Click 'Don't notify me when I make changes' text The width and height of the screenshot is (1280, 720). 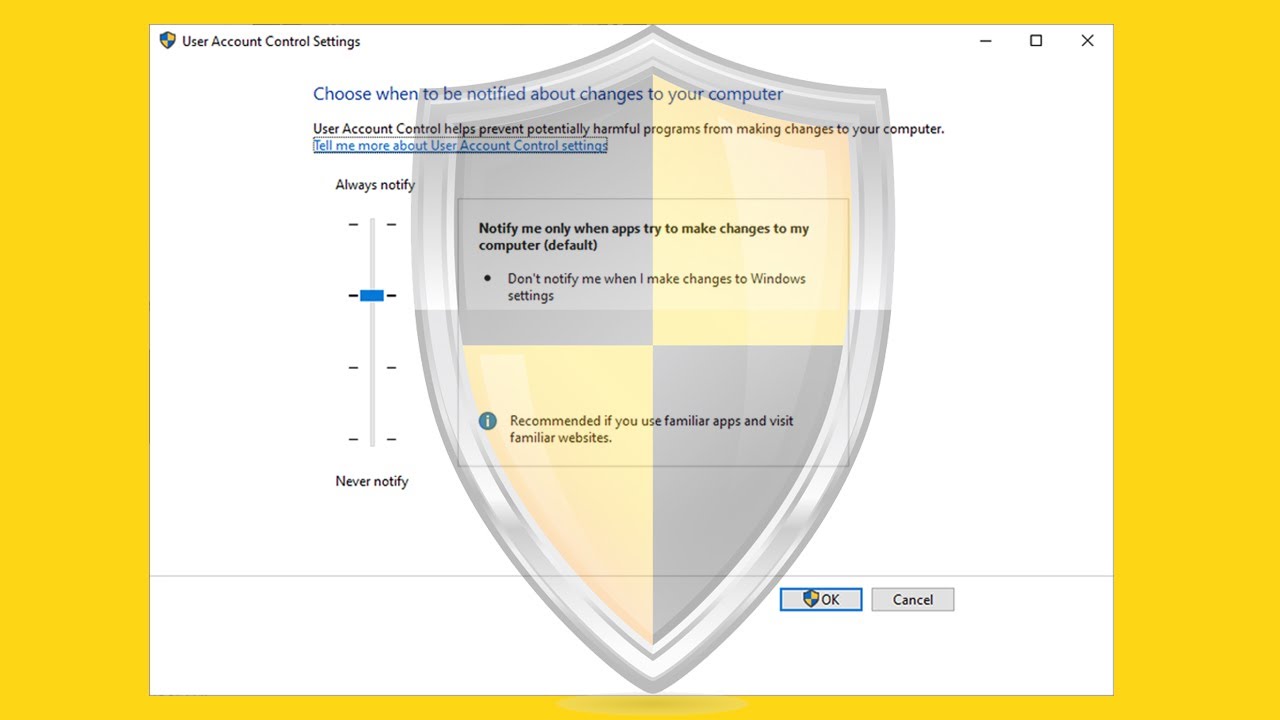tap(656, 287)
